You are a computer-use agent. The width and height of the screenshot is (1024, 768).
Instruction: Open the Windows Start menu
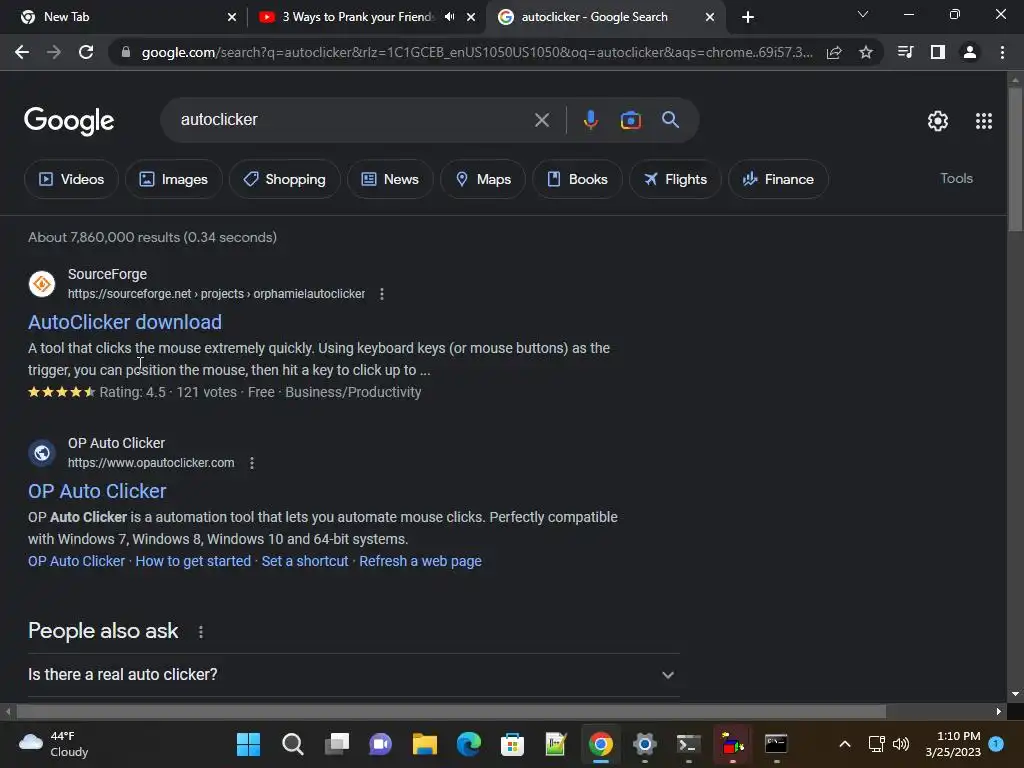tap(248, 744)
